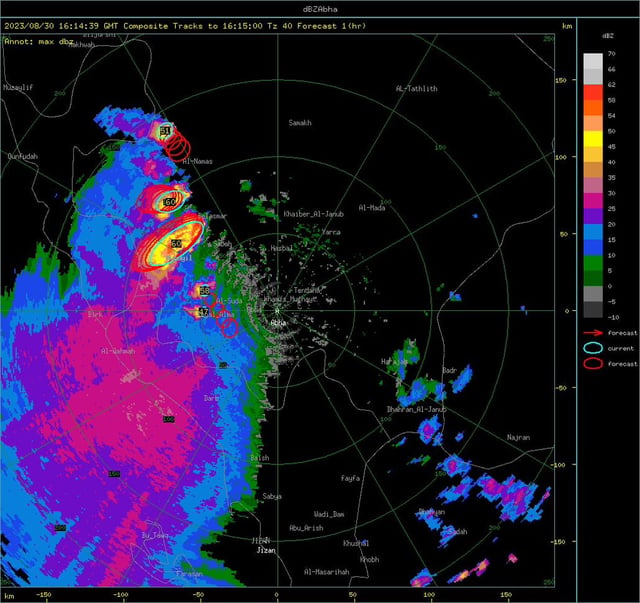This screenshot has height=603, width=640.
Task: Click the purple 20-25 dBZ color swatch
Action: (x=593, y=216)
